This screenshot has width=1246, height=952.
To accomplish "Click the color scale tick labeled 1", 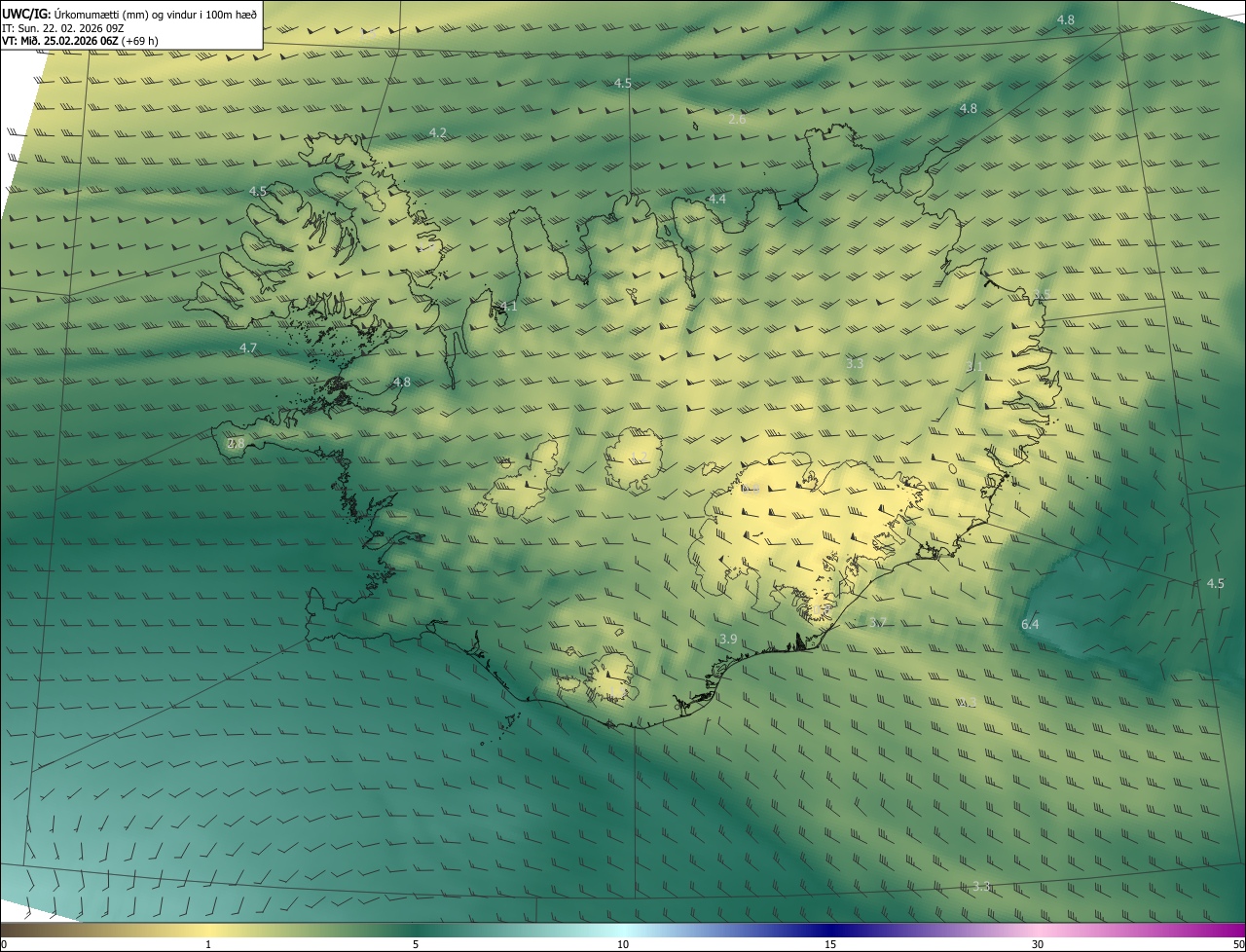I will (x=208, y=944).
